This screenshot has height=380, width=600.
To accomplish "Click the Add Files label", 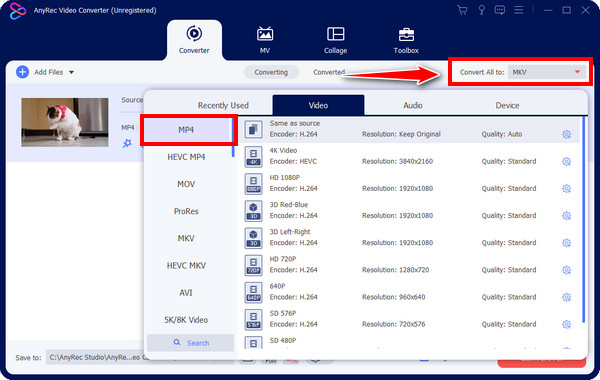I will pyautogui.click(x=49, y=72).
